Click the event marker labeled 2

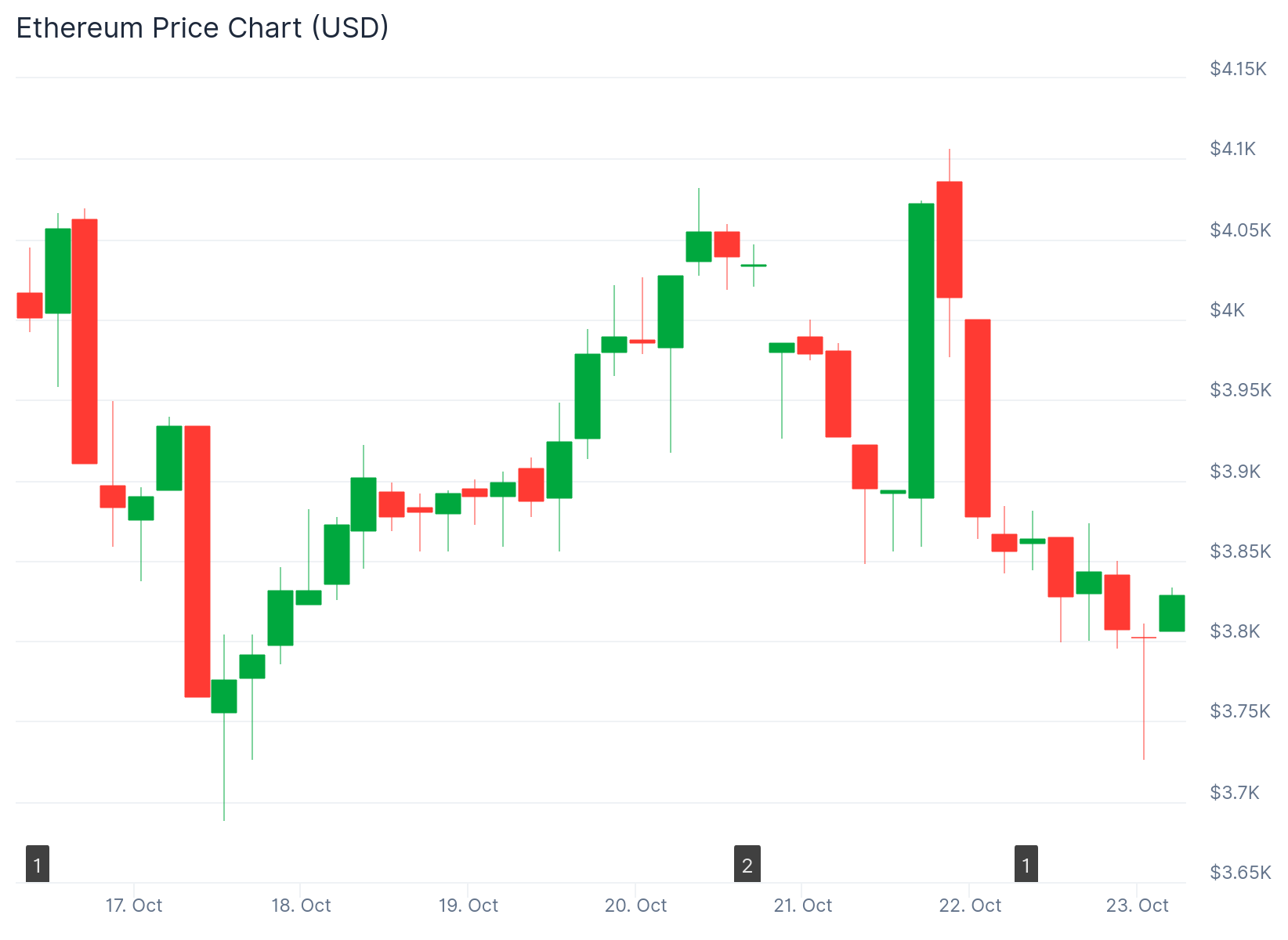pyautogui.click(x=747, y=864)
